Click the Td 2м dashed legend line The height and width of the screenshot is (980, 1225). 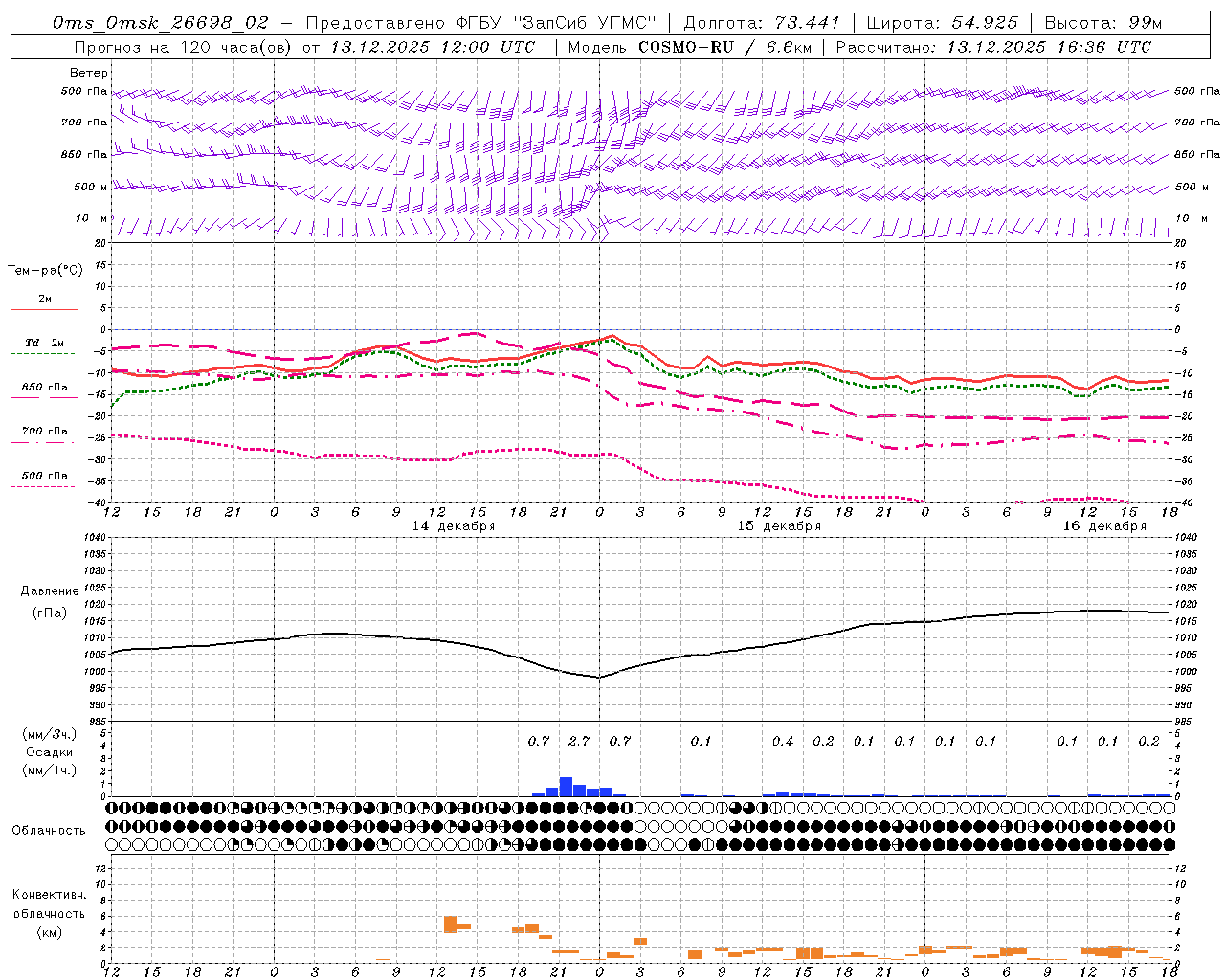(x=42, y=353)
